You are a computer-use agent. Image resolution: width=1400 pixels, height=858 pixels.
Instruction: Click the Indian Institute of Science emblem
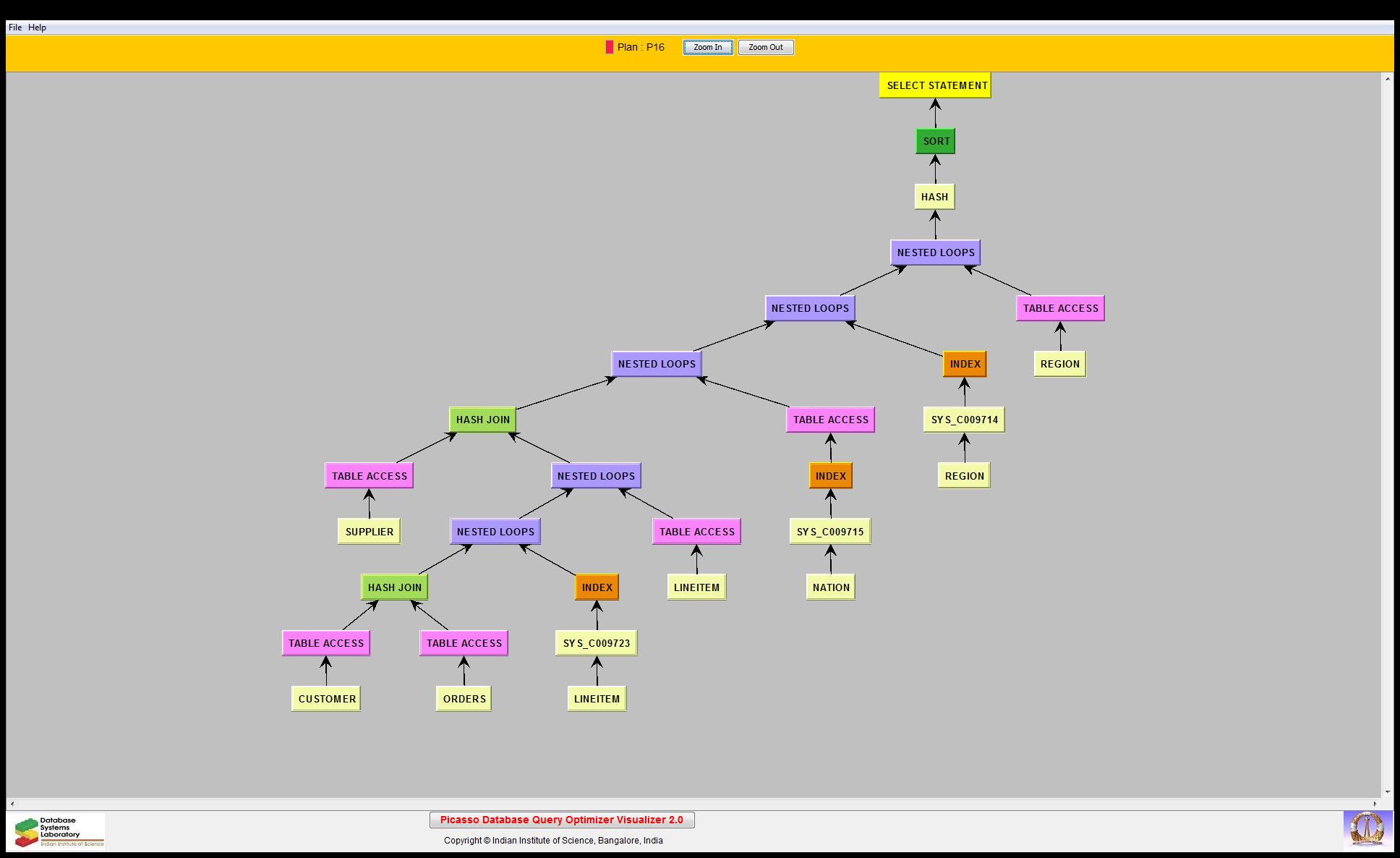1367,829
